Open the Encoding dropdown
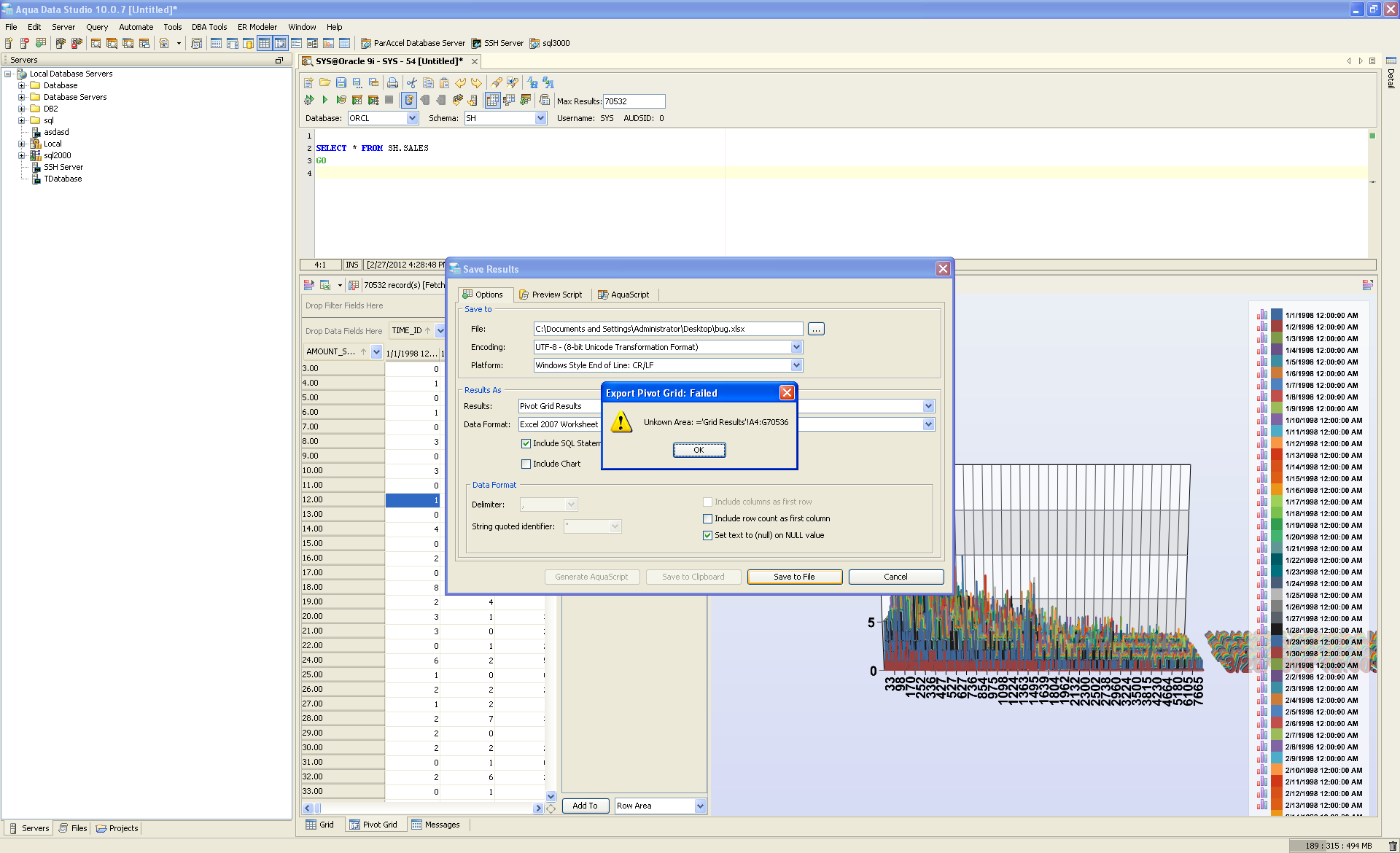Image resolution: width=1400 pixels, height=853 pixels. pos(796,347)
